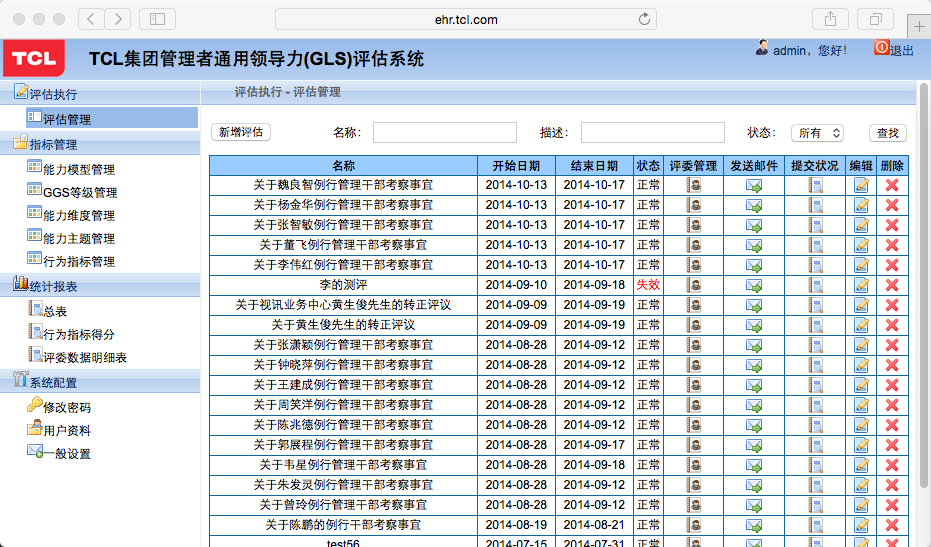The width and height of the screenshot is (931, 547).
Task: Delete the 关于魏良智例行管理干部考察事宜 evaluation
Action: (892, 185)
